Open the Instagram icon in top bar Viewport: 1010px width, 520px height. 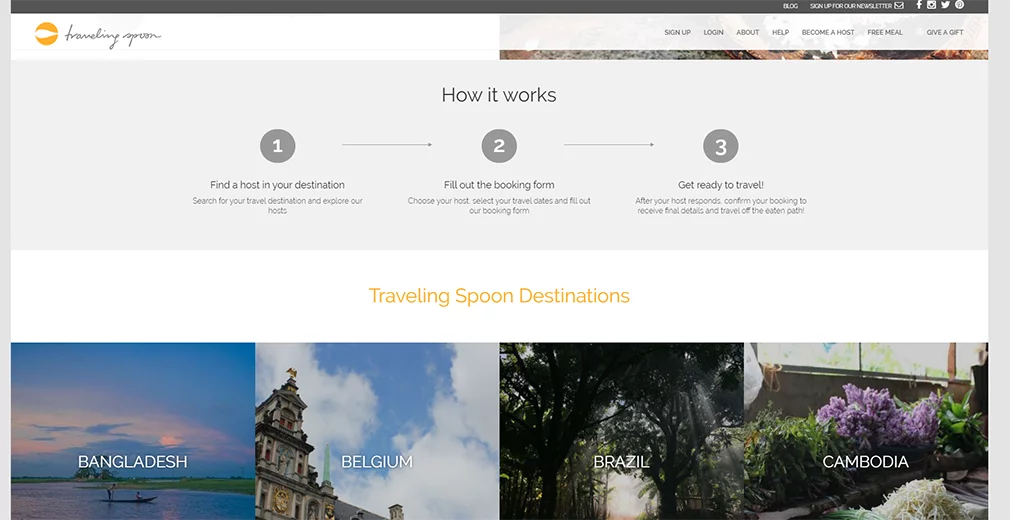point(931,5)
